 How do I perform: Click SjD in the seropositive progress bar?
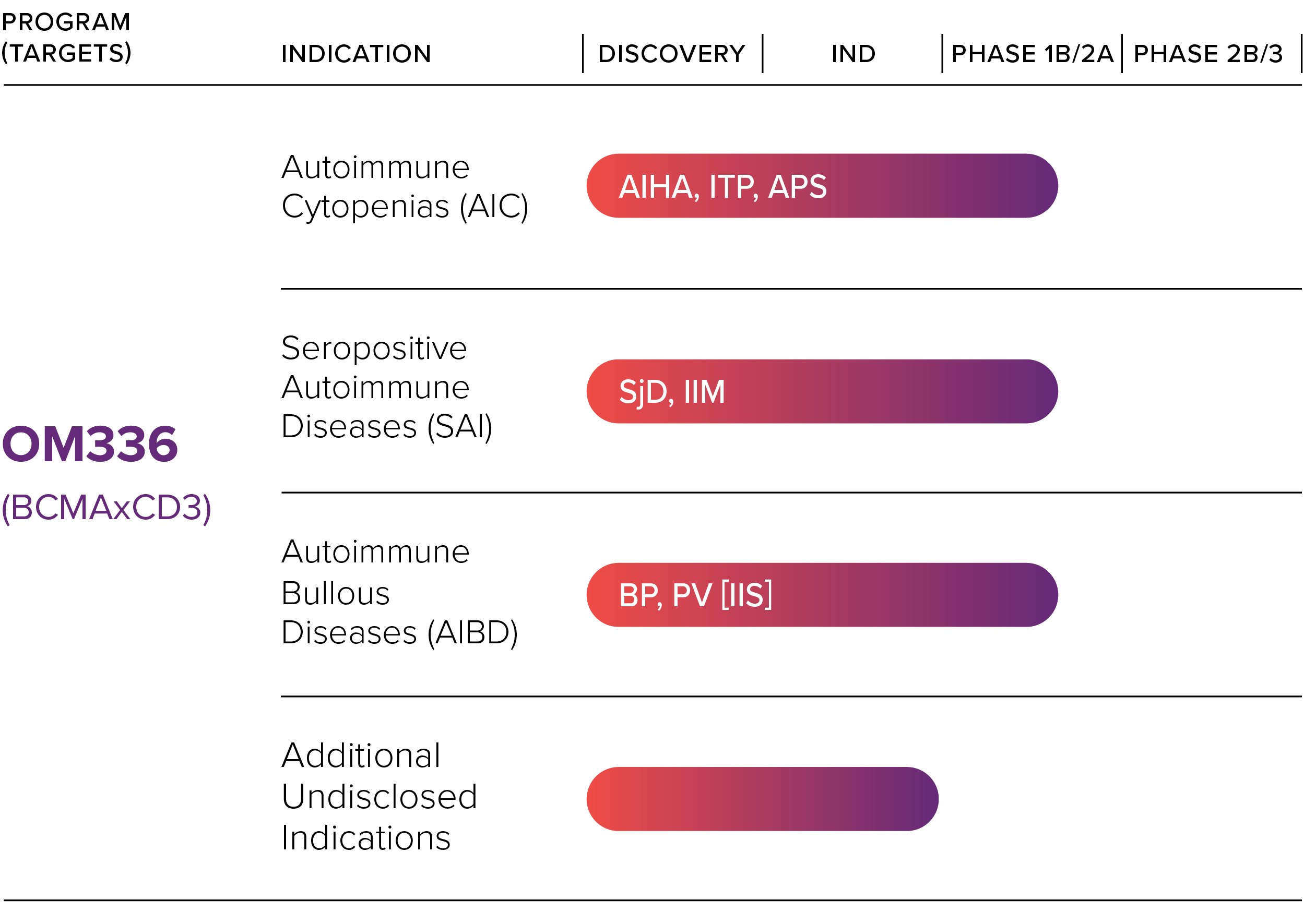[646, 392]
